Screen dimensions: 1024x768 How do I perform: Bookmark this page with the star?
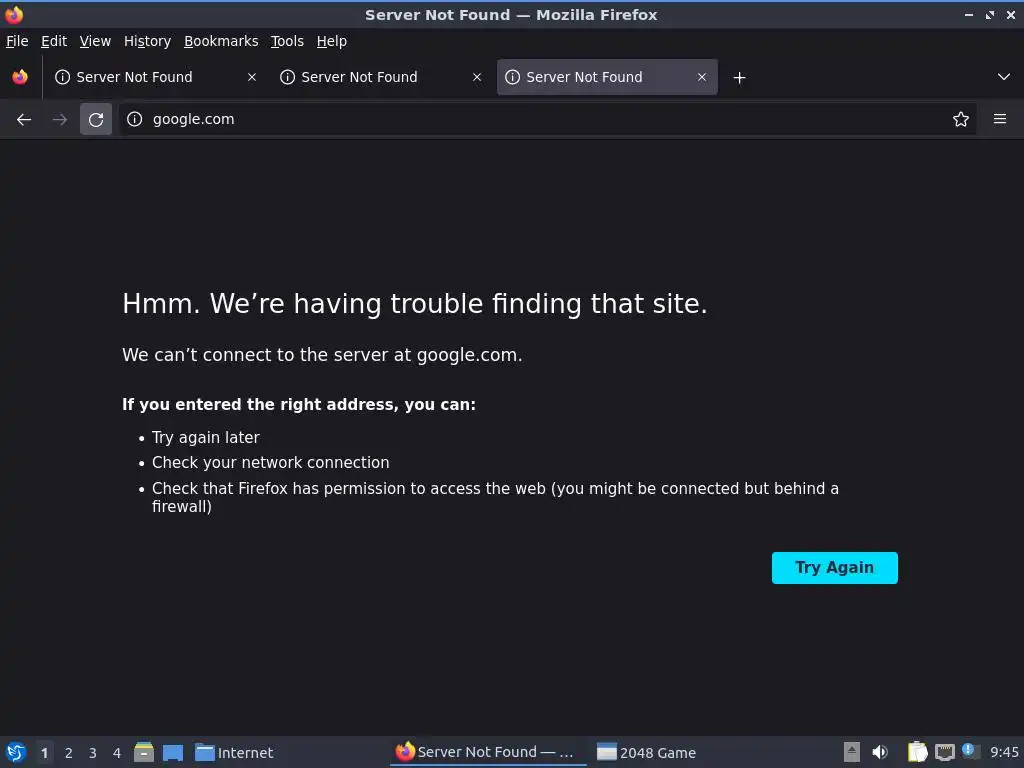point(961,119)
